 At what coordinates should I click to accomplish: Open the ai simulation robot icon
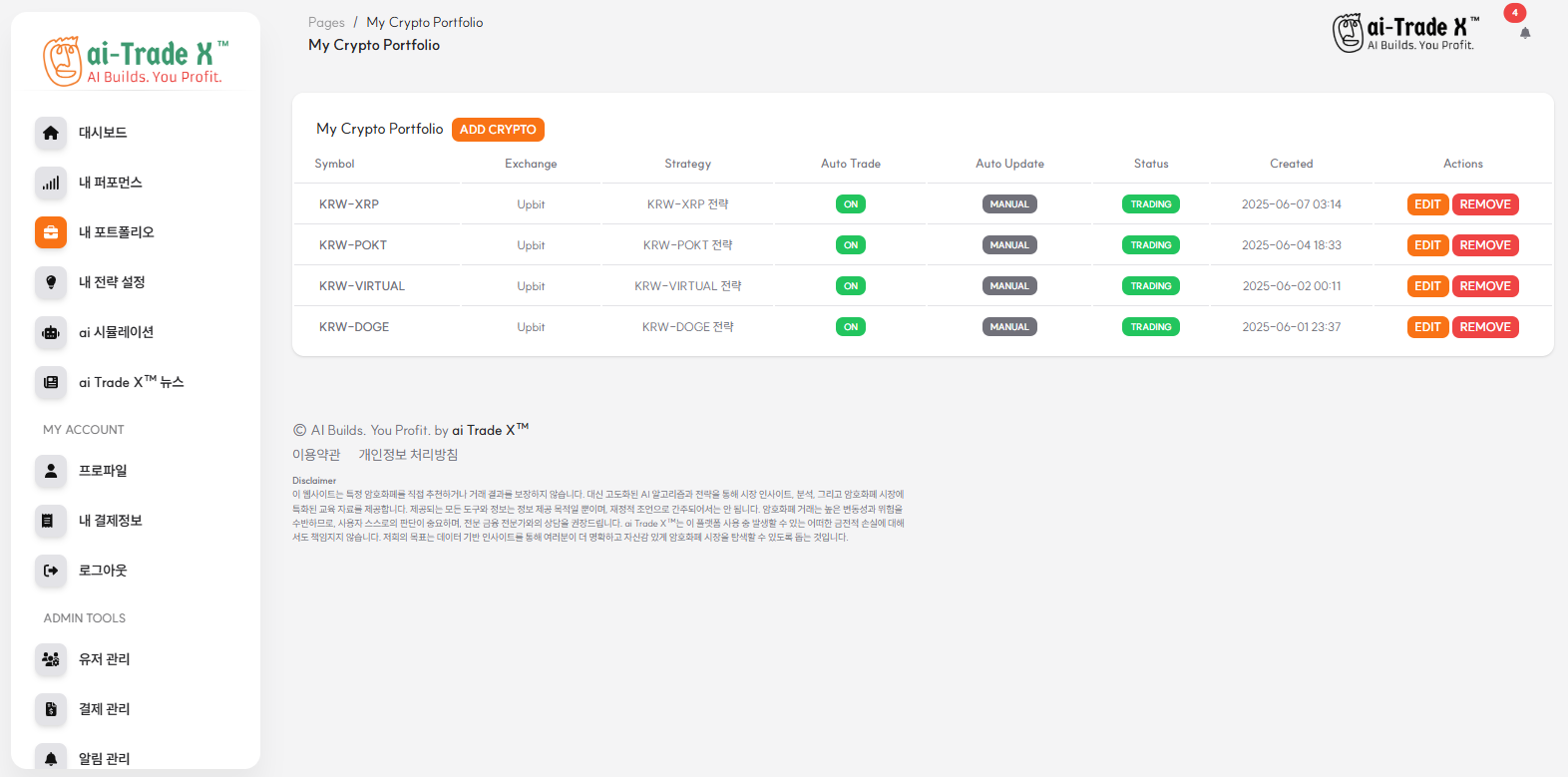click(x=51, y=332)
